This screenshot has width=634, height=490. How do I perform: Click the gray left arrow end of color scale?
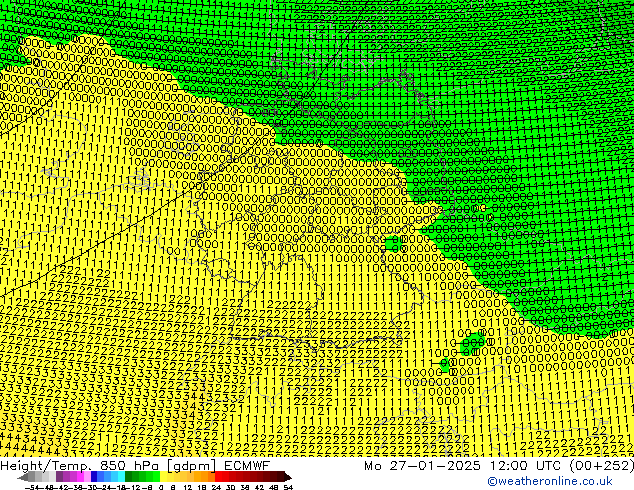(23, 477)
